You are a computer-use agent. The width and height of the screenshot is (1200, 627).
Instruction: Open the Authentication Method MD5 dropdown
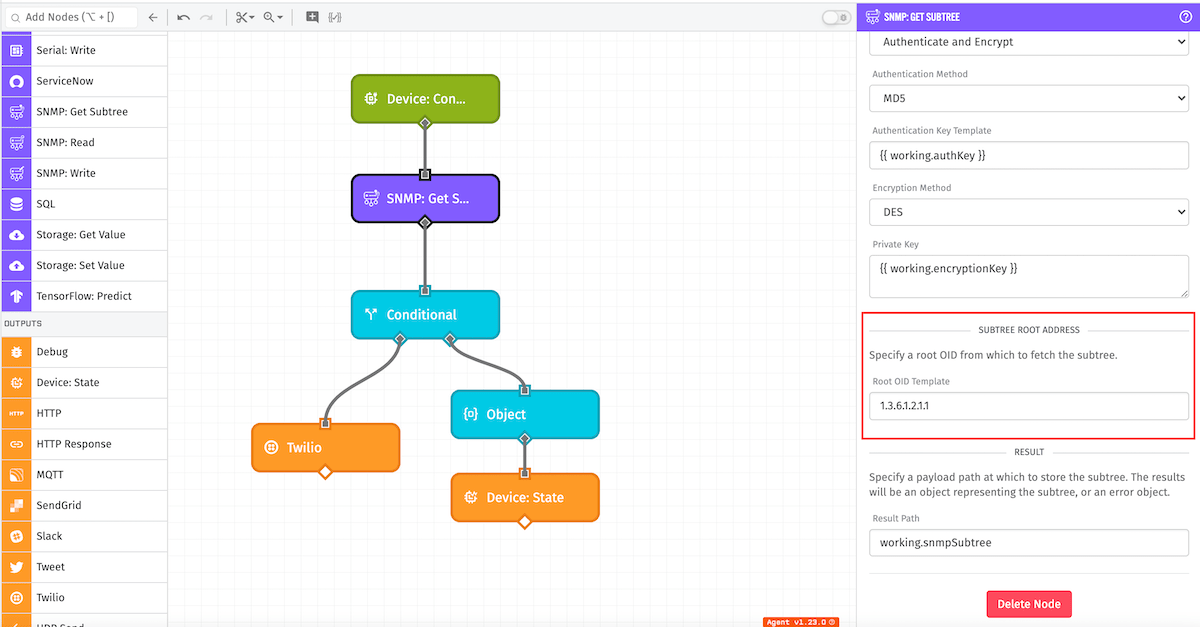click(1029, 99)
